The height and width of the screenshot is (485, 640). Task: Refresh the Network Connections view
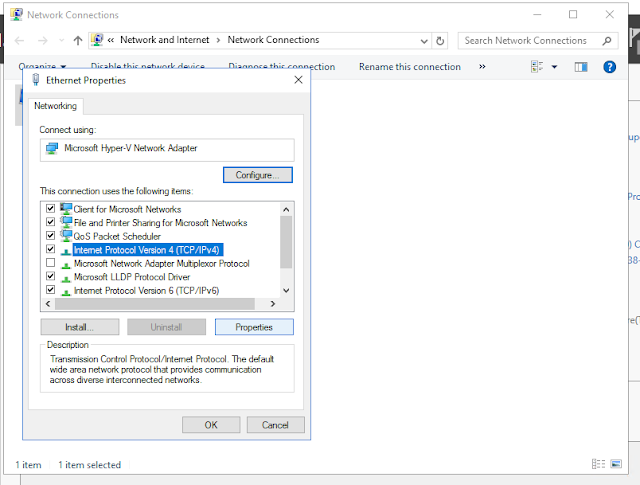point(440,41)
